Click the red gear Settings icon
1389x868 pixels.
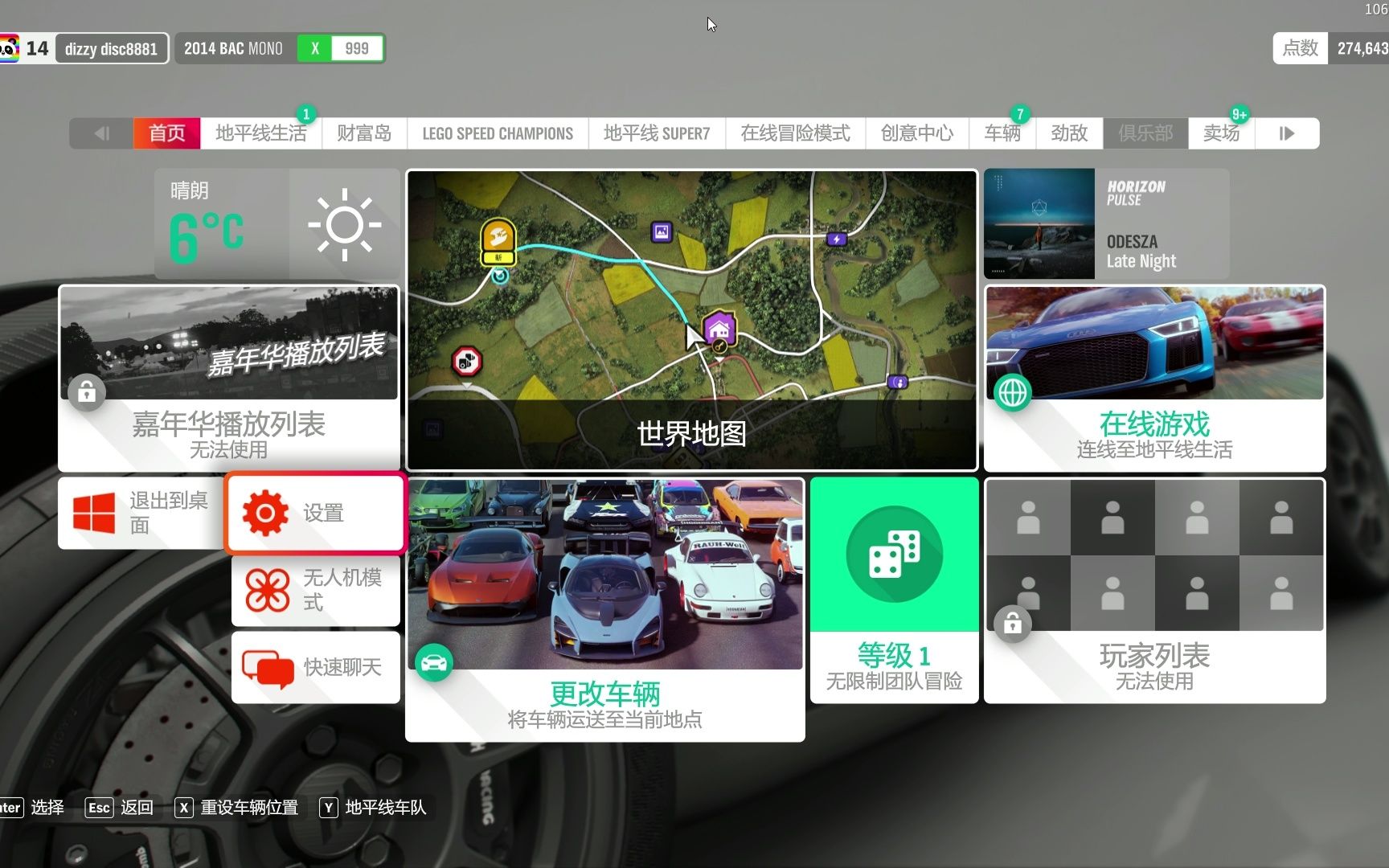(x=265, y=513)
